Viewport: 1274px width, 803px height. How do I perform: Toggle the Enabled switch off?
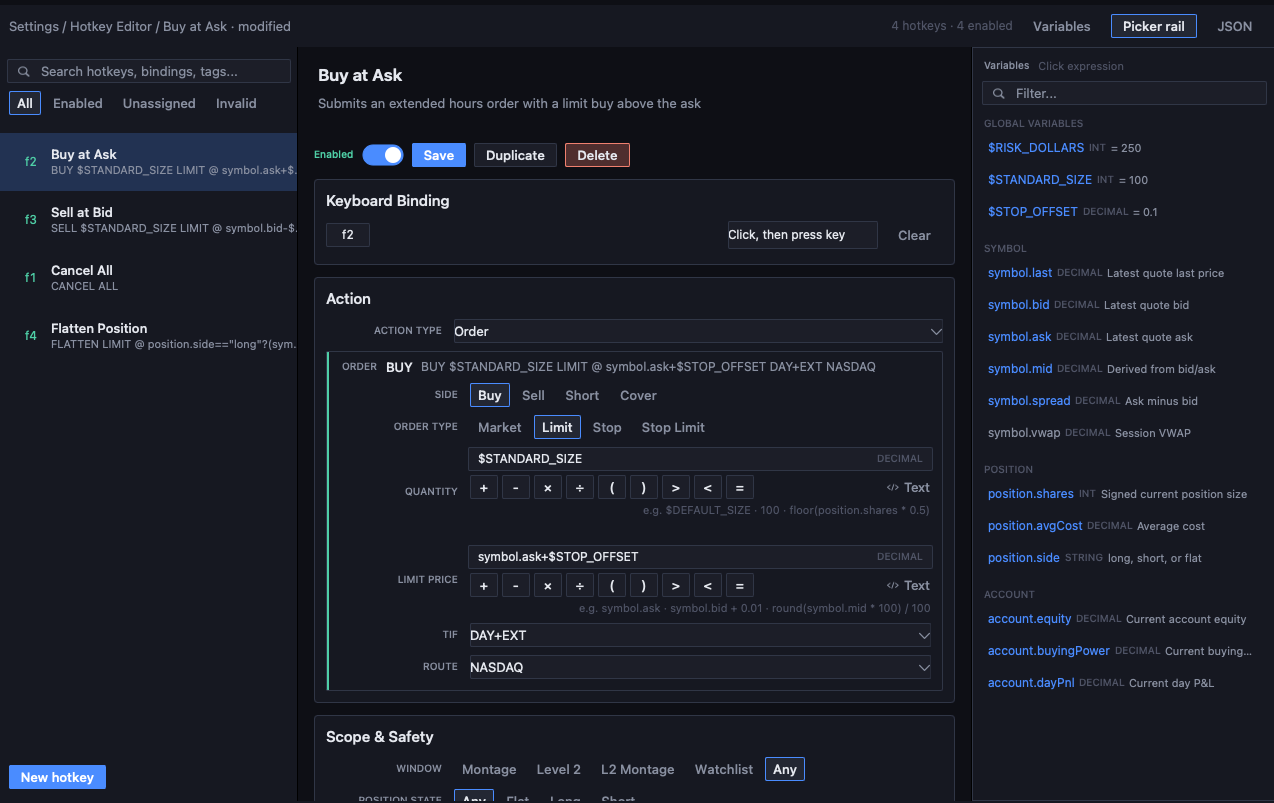383,155
